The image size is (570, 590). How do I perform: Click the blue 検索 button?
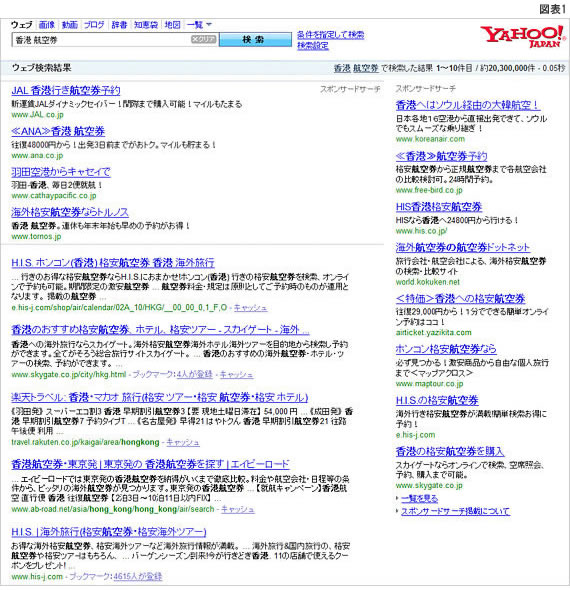click(x=255, y=40)
